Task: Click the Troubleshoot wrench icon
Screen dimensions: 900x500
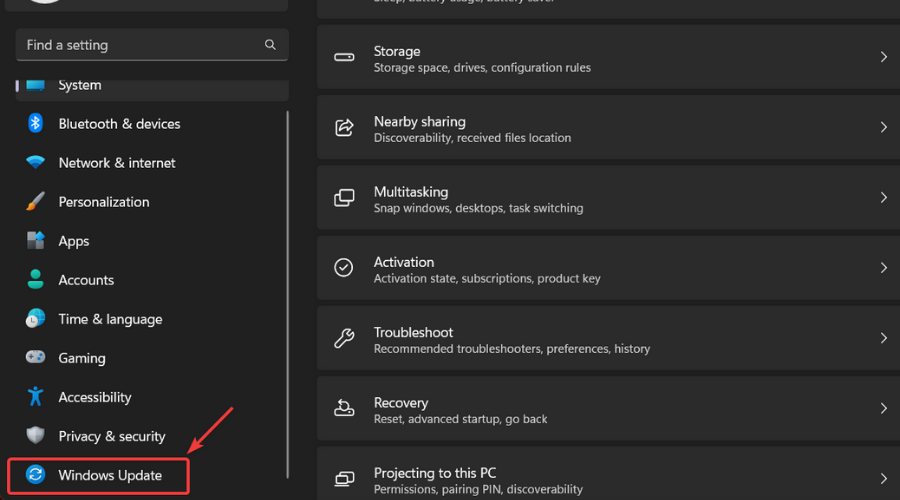Action: coord(344,338)
